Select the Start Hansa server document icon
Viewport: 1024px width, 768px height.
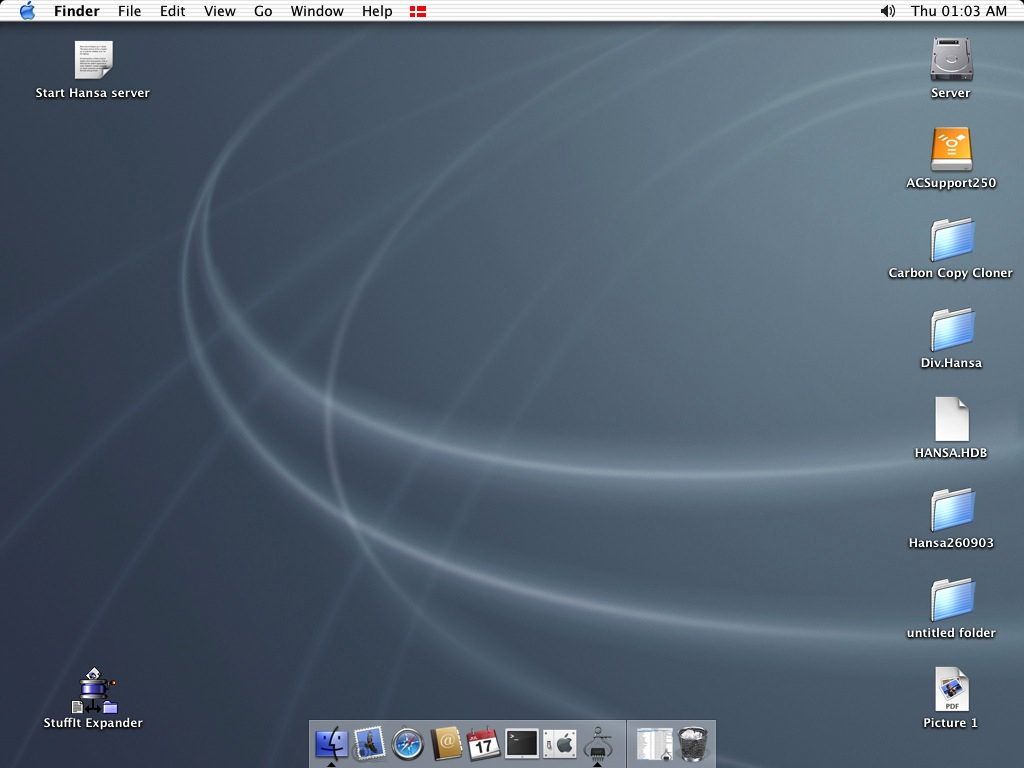93,59
